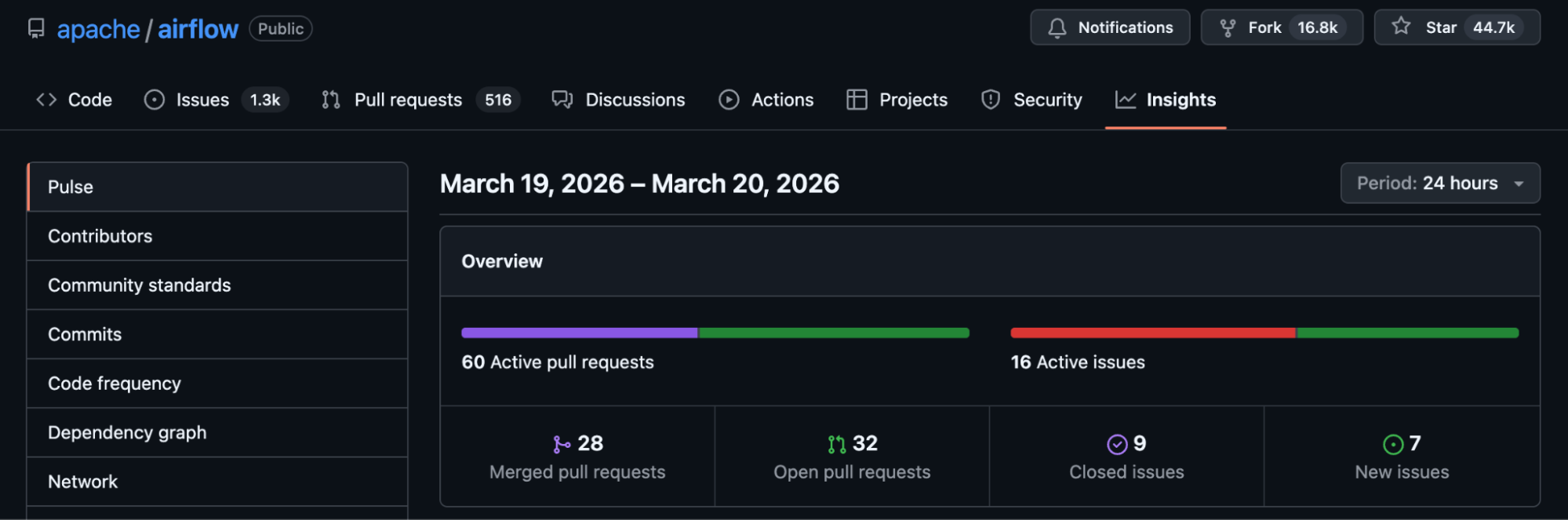Click the Notifications bell icon

(1057, 28)
